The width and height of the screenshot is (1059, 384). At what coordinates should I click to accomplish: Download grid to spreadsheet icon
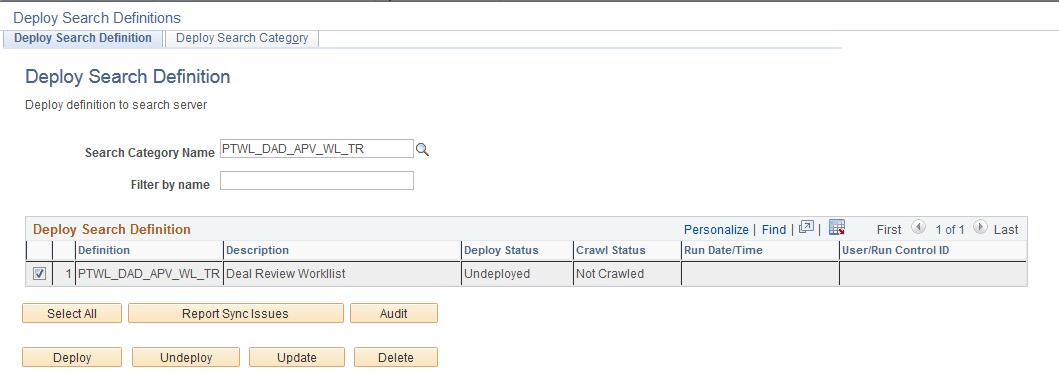[x=837, y=227]
